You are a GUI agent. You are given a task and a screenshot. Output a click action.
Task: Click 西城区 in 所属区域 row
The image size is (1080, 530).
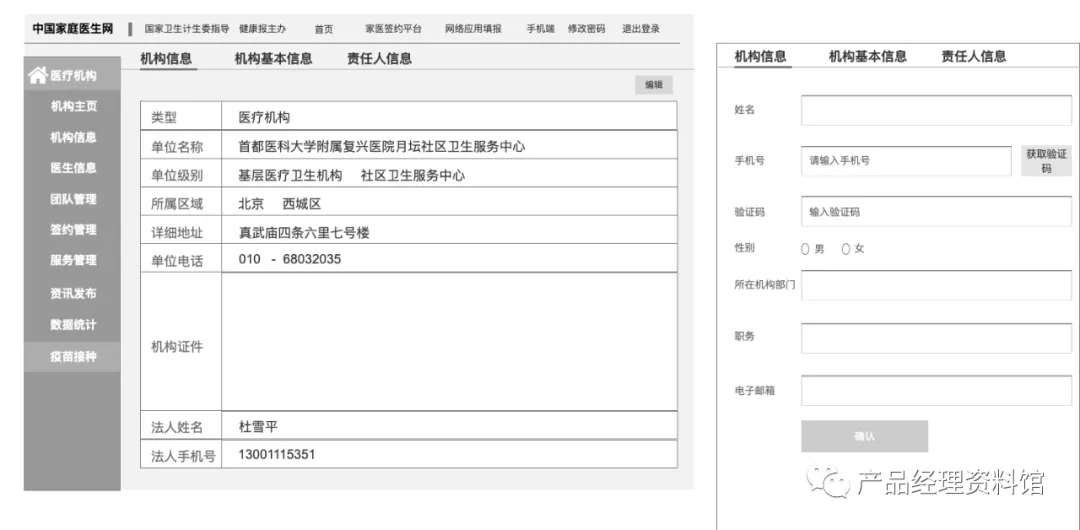[302, 204]
